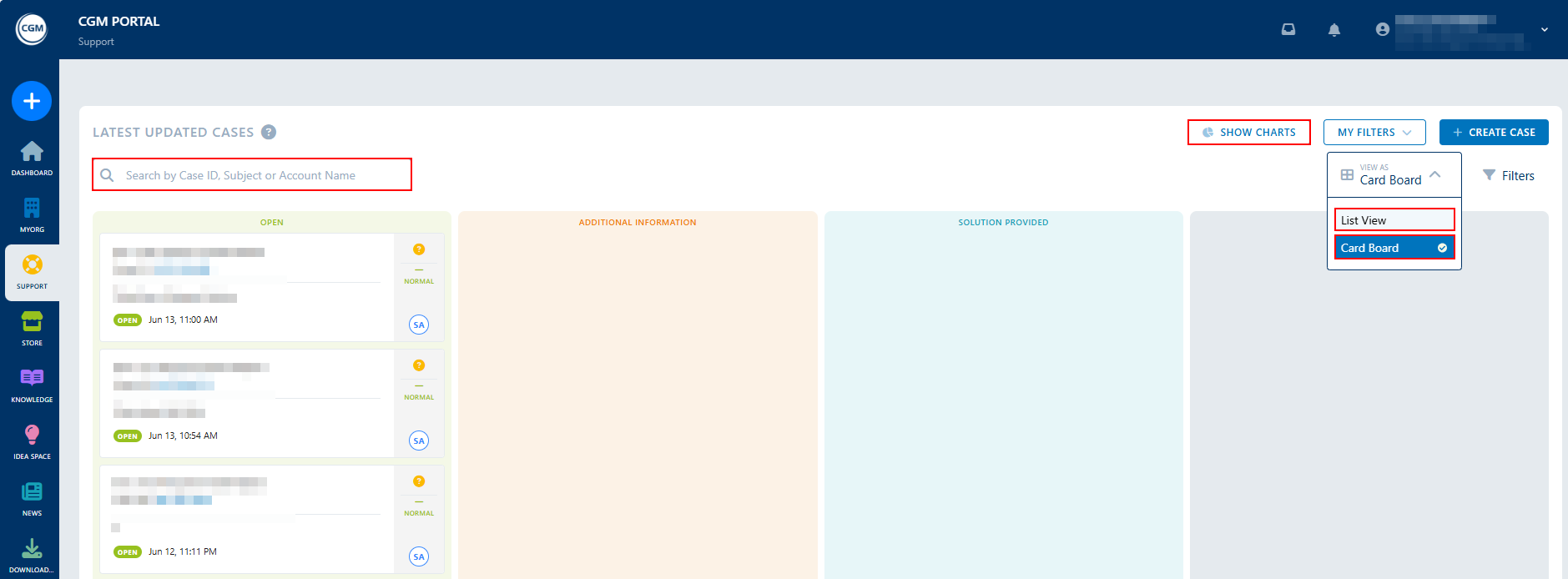1568x579 pixels.
Task: Expand the My Filters dropdown
Action: 1374,133
